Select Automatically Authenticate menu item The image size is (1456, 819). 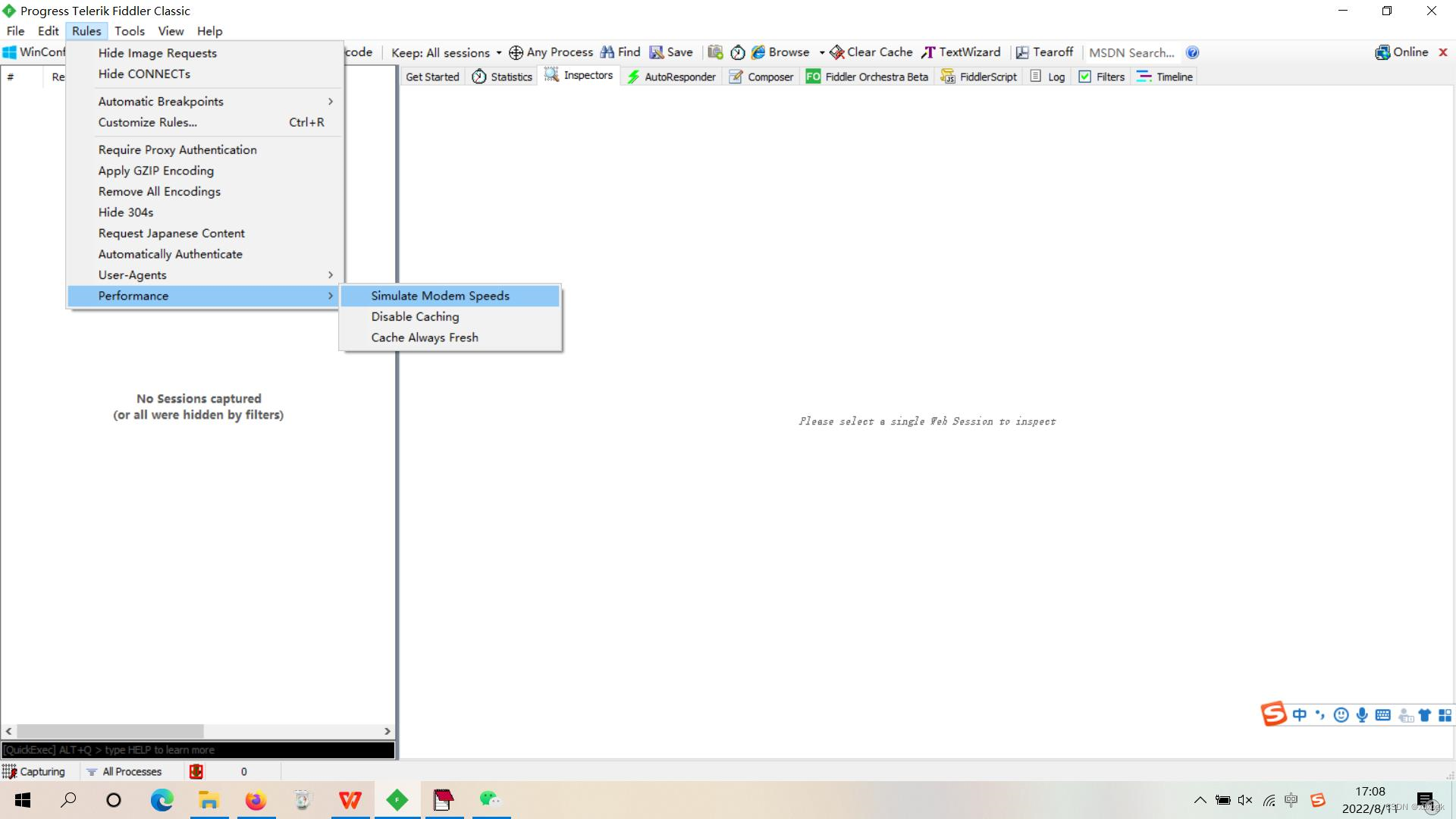click(x=206, y=254)
